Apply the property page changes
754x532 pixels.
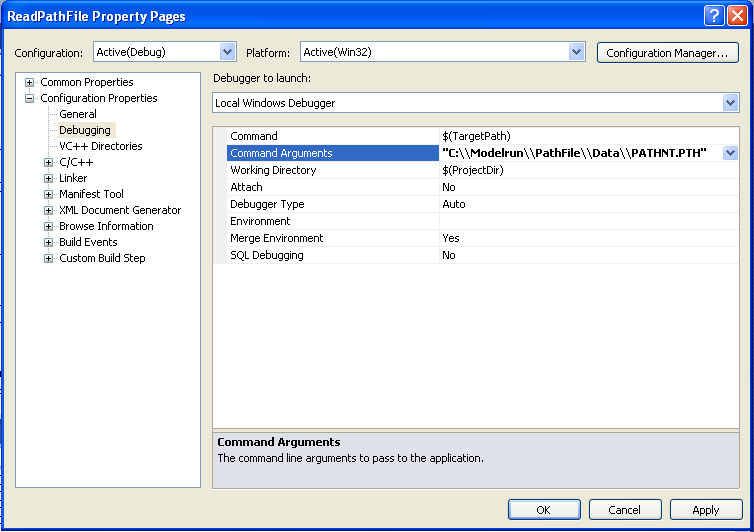click(x=706, y=510)
